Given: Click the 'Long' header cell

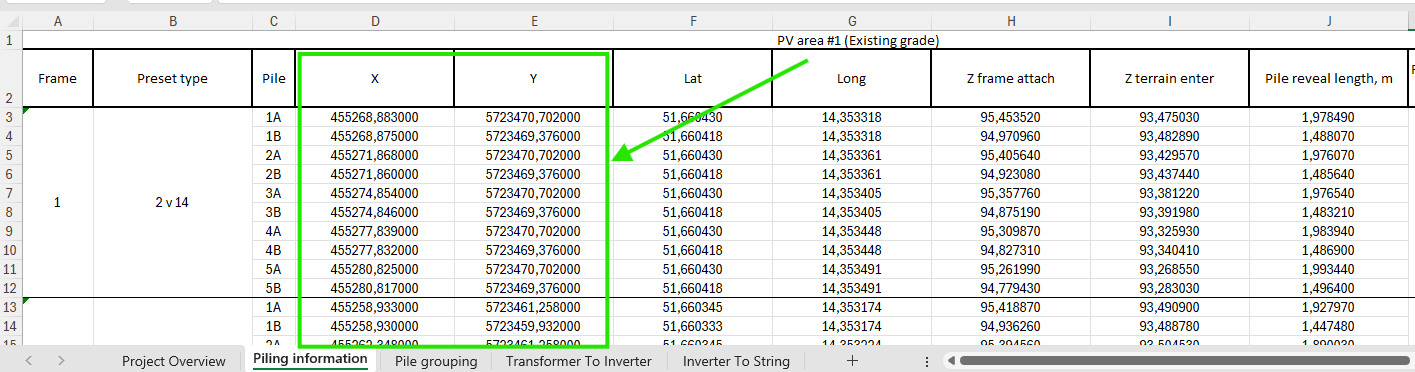Looking at the screenshot, I should pos(851,78).
